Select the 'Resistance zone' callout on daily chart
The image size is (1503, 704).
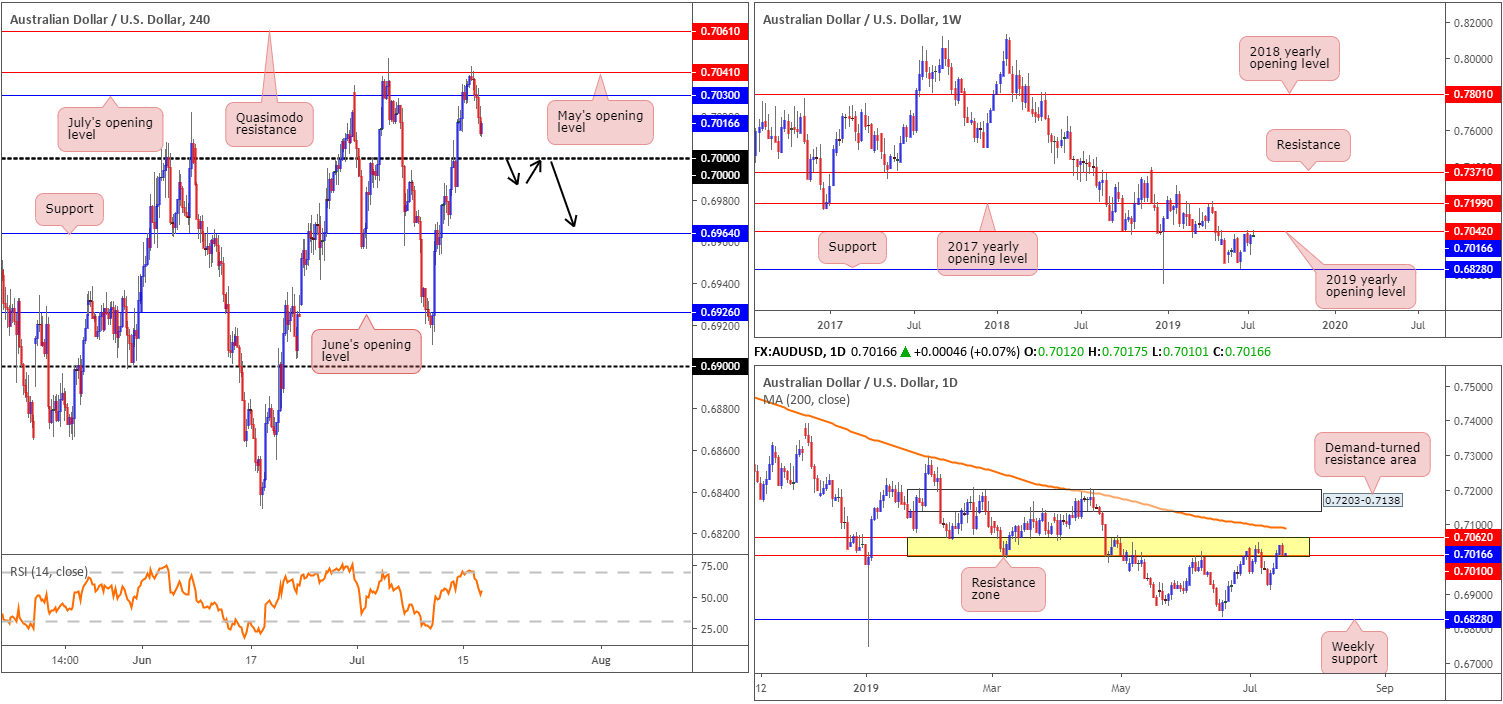tap(1003, 589)
